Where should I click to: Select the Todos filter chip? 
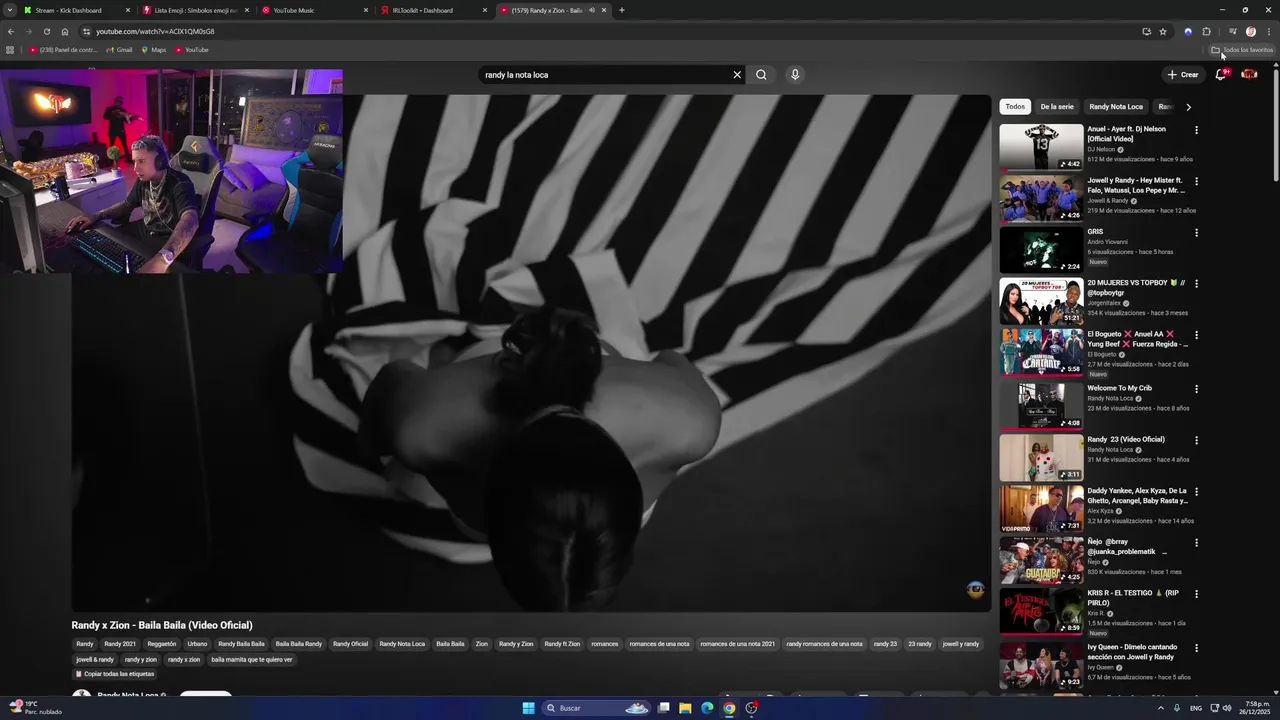point(1015,107)
